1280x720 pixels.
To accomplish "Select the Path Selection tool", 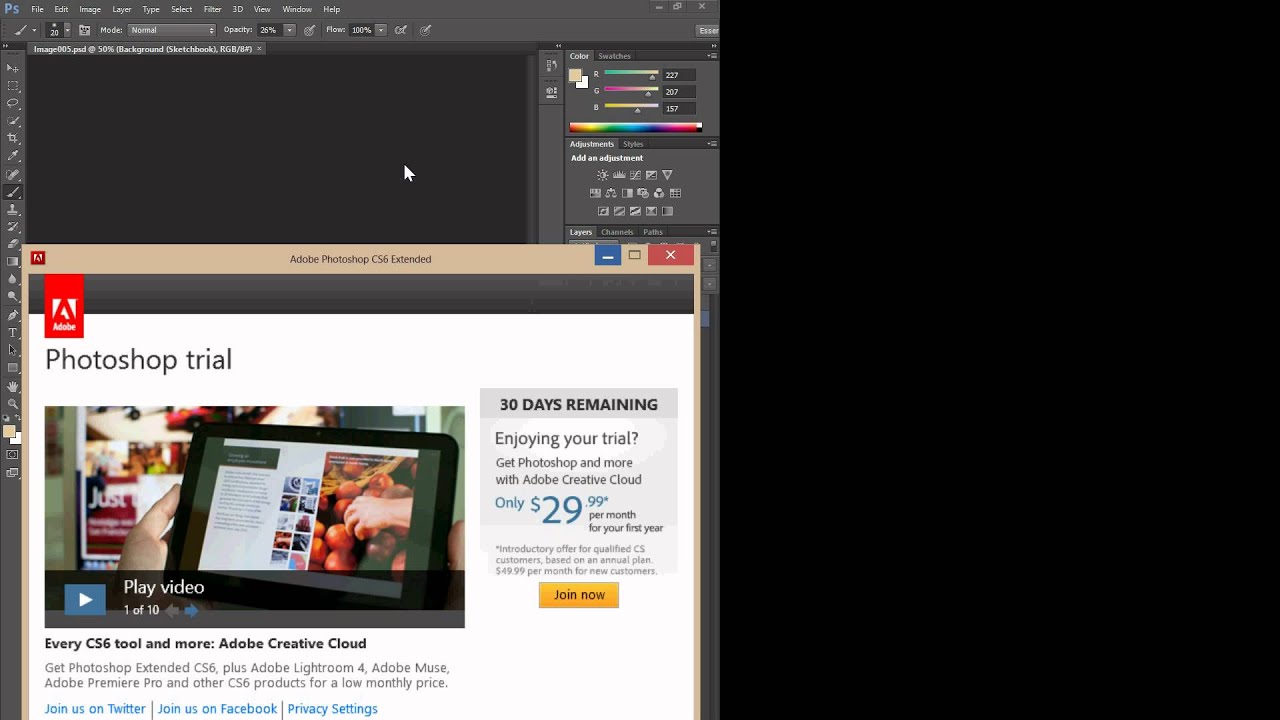I will pos(13,350).
